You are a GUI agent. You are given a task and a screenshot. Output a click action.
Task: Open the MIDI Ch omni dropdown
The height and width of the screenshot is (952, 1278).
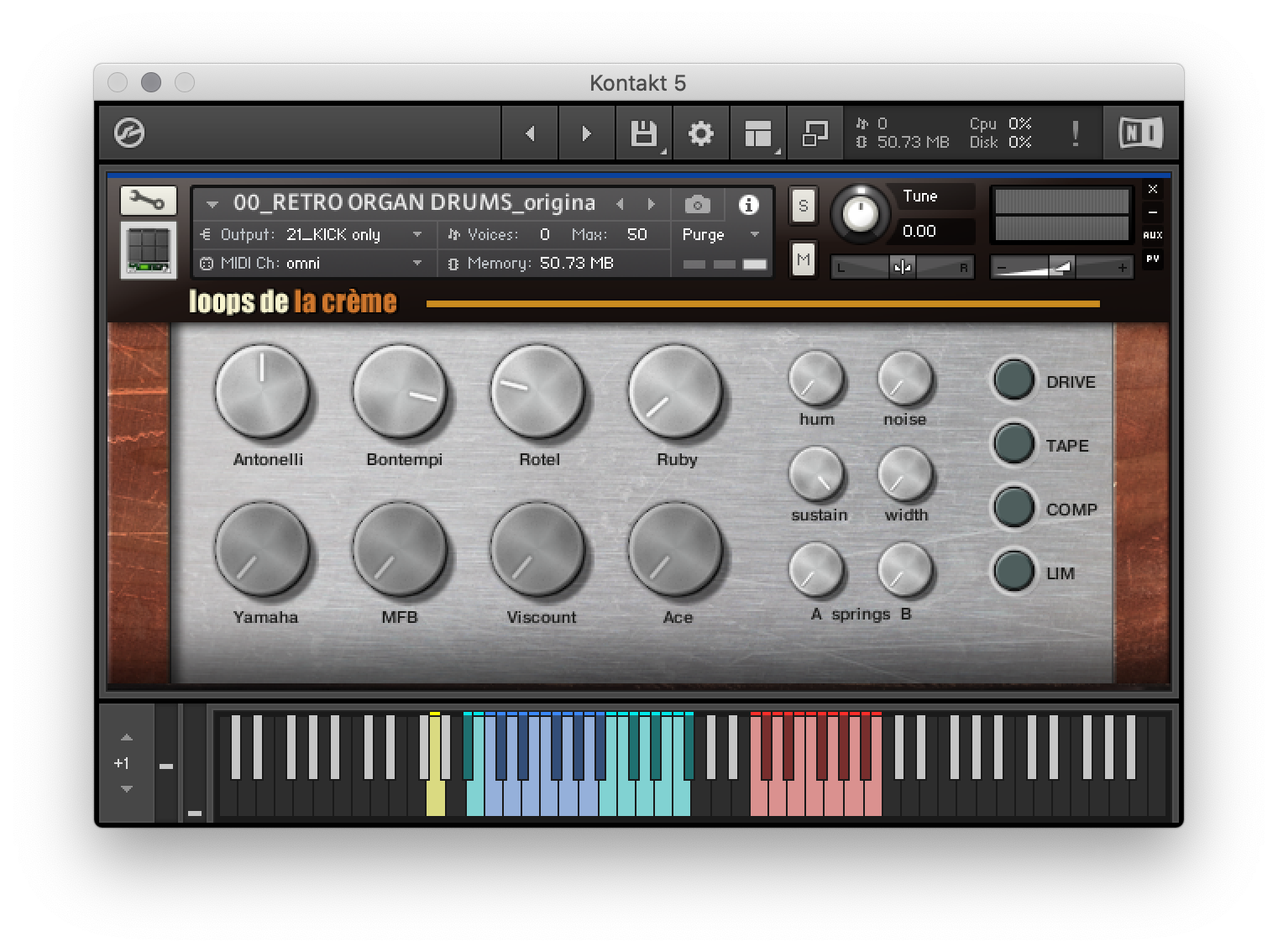312,264
